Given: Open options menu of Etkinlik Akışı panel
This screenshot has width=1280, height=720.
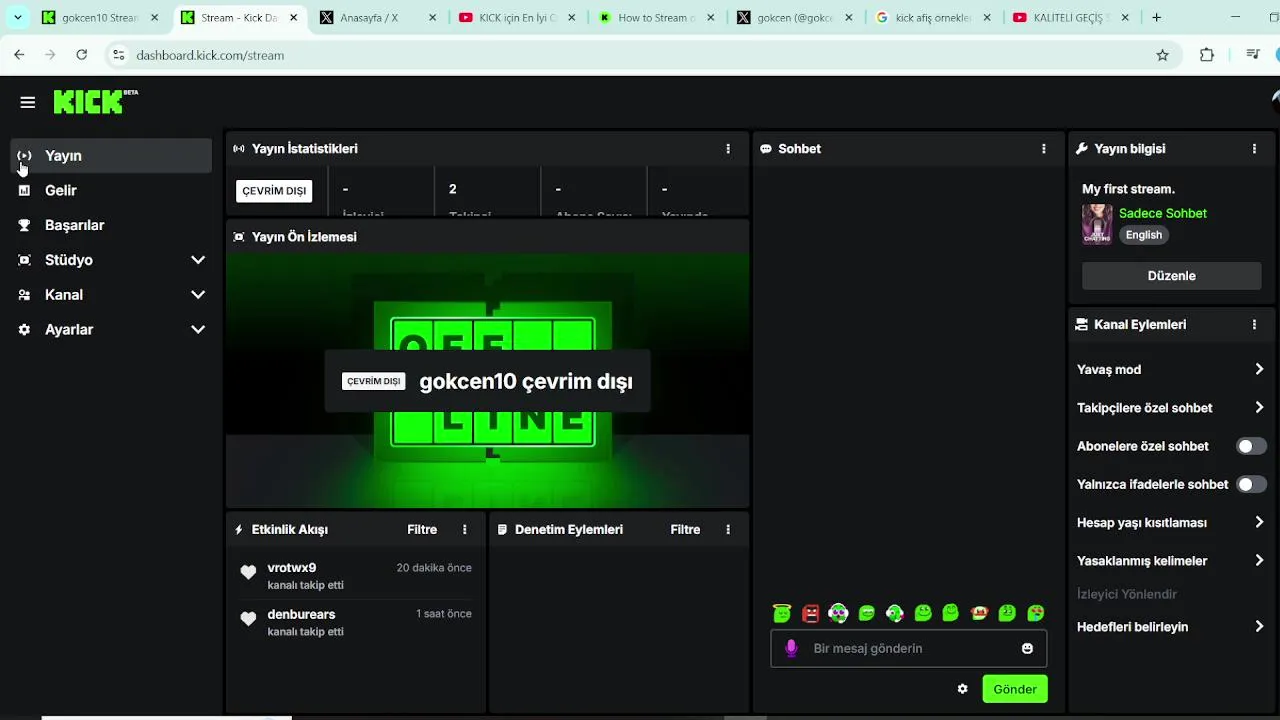Looking at the screenshot, I should click(x=465, y=530).
